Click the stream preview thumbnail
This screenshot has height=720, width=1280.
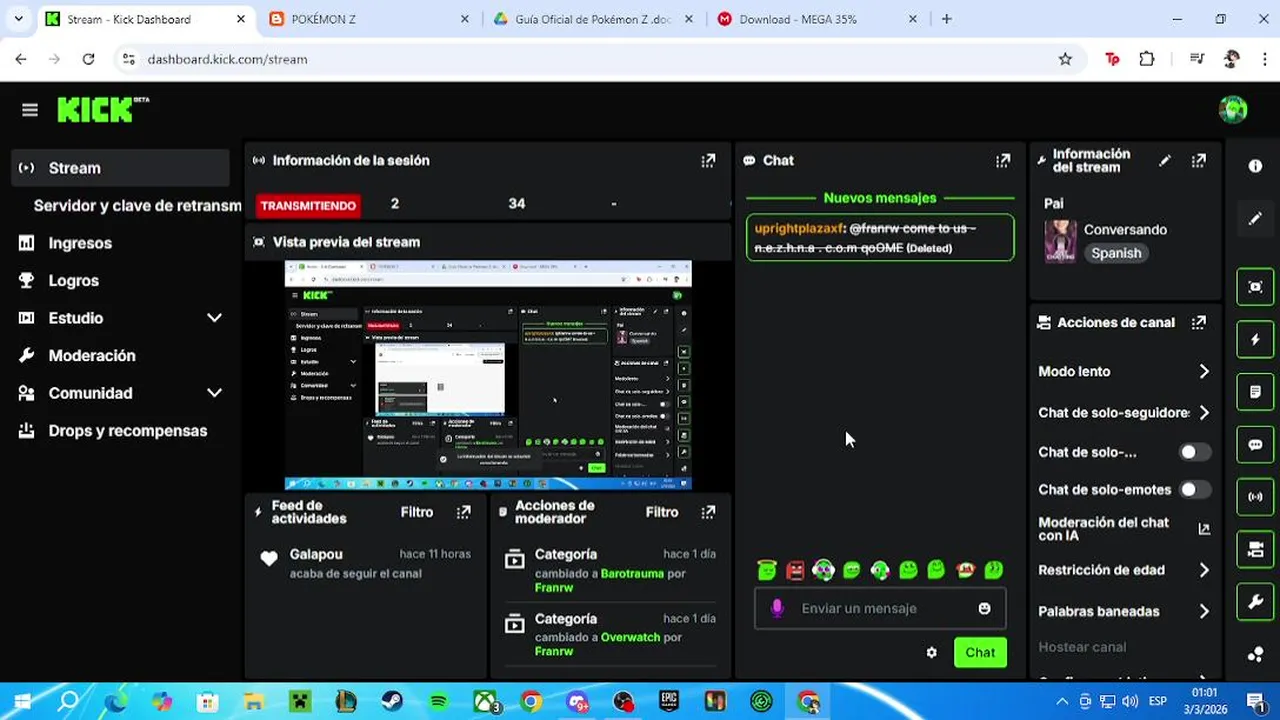[488, 375]
